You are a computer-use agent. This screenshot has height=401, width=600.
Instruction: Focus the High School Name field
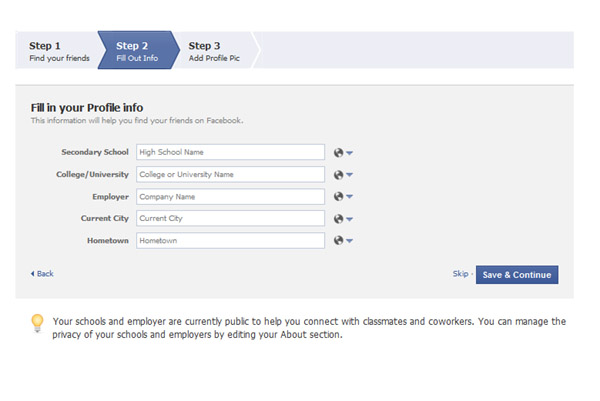230,152
